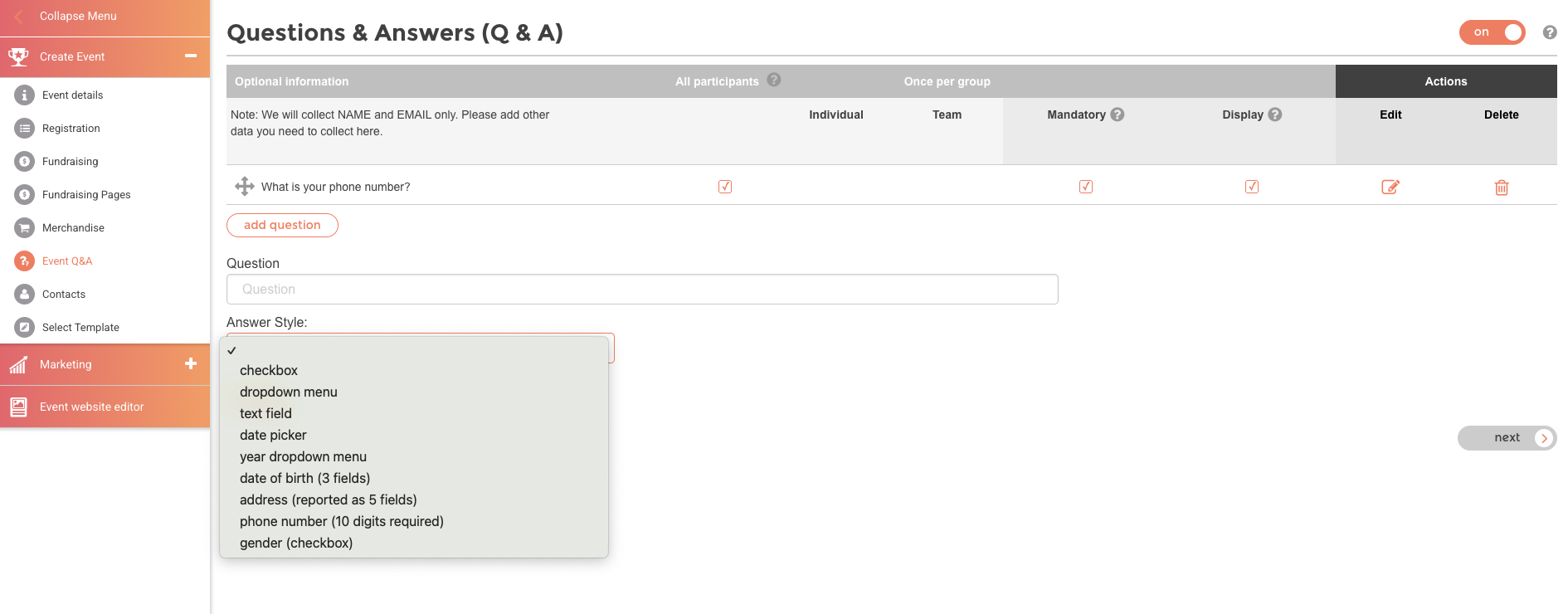Click the Select Template pencil icon
Image resolution: width=1568 pixels, height=614 pixels.
coord(25,327)
